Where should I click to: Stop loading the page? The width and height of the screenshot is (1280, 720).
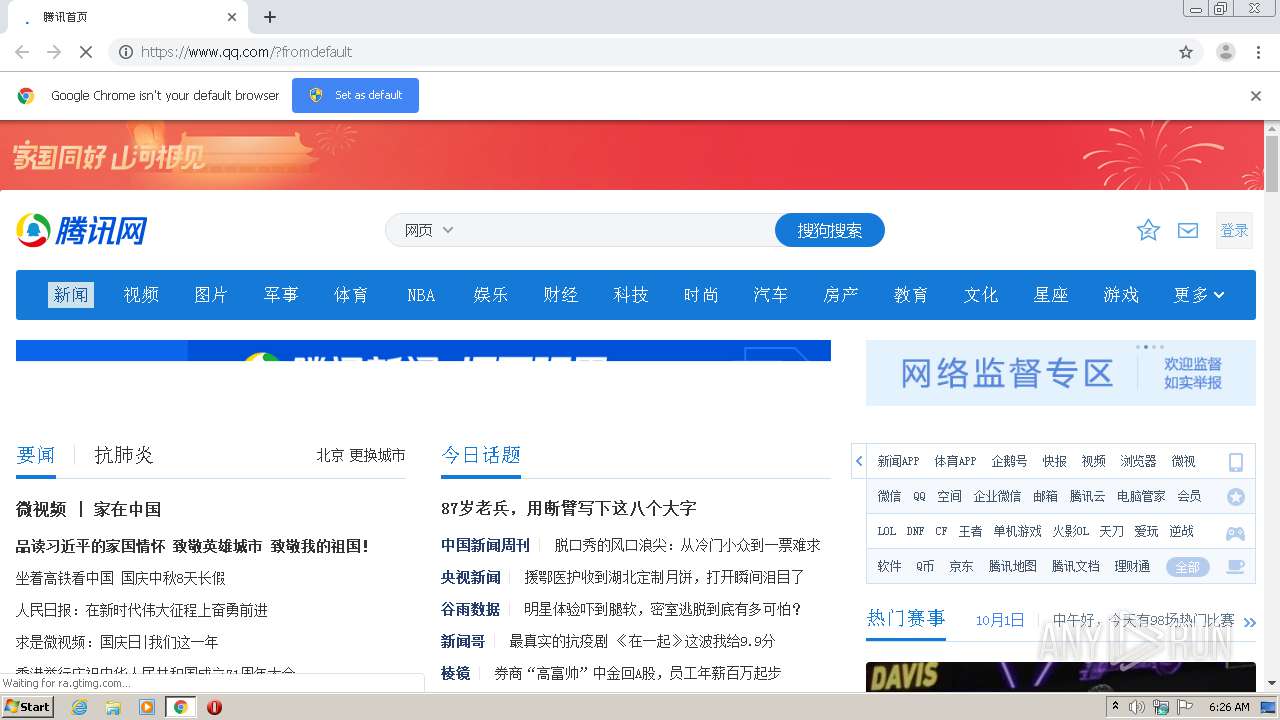click(x=86, y=52)
